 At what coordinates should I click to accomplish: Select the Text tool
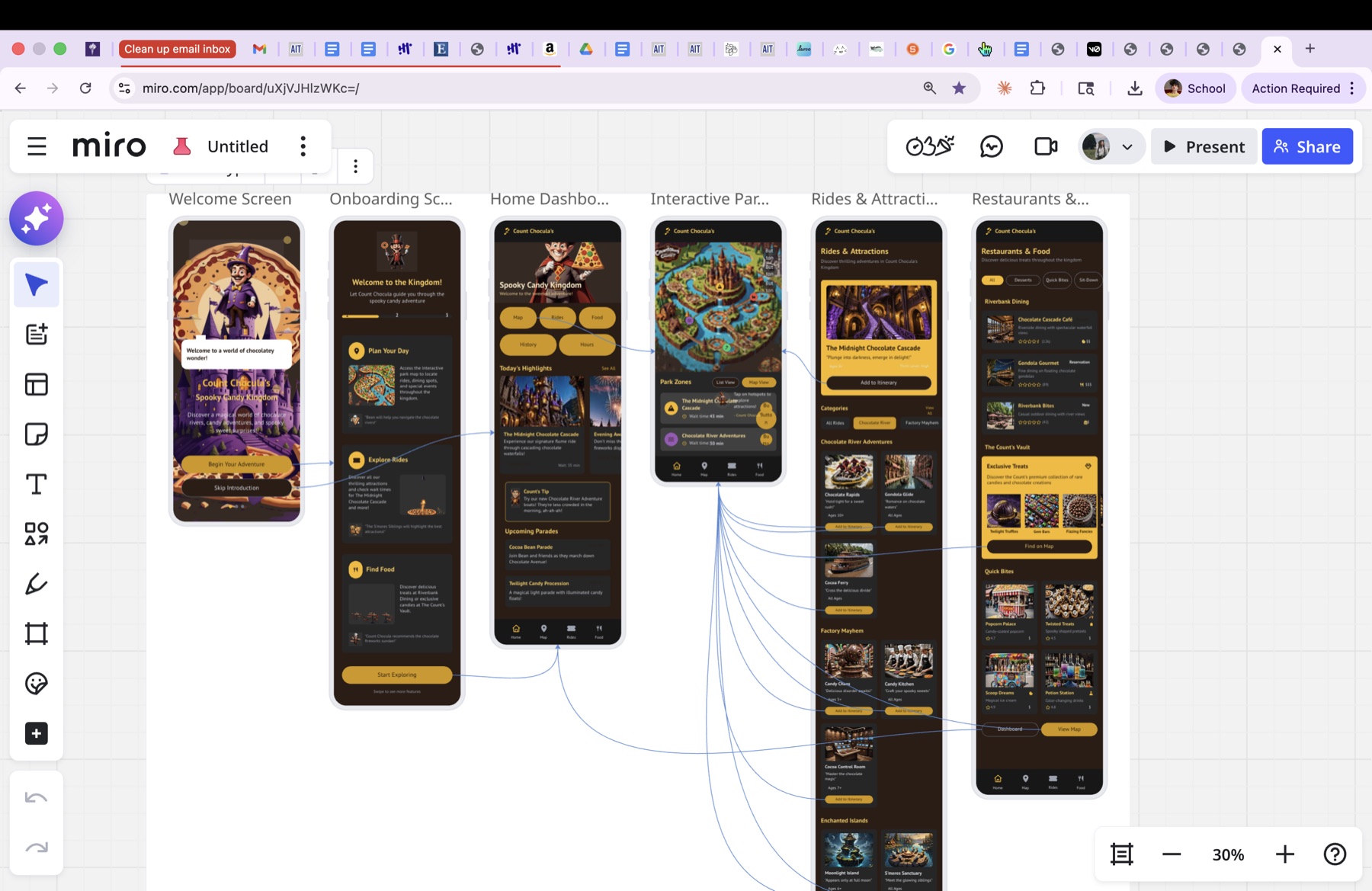click(x=36, y=484)
